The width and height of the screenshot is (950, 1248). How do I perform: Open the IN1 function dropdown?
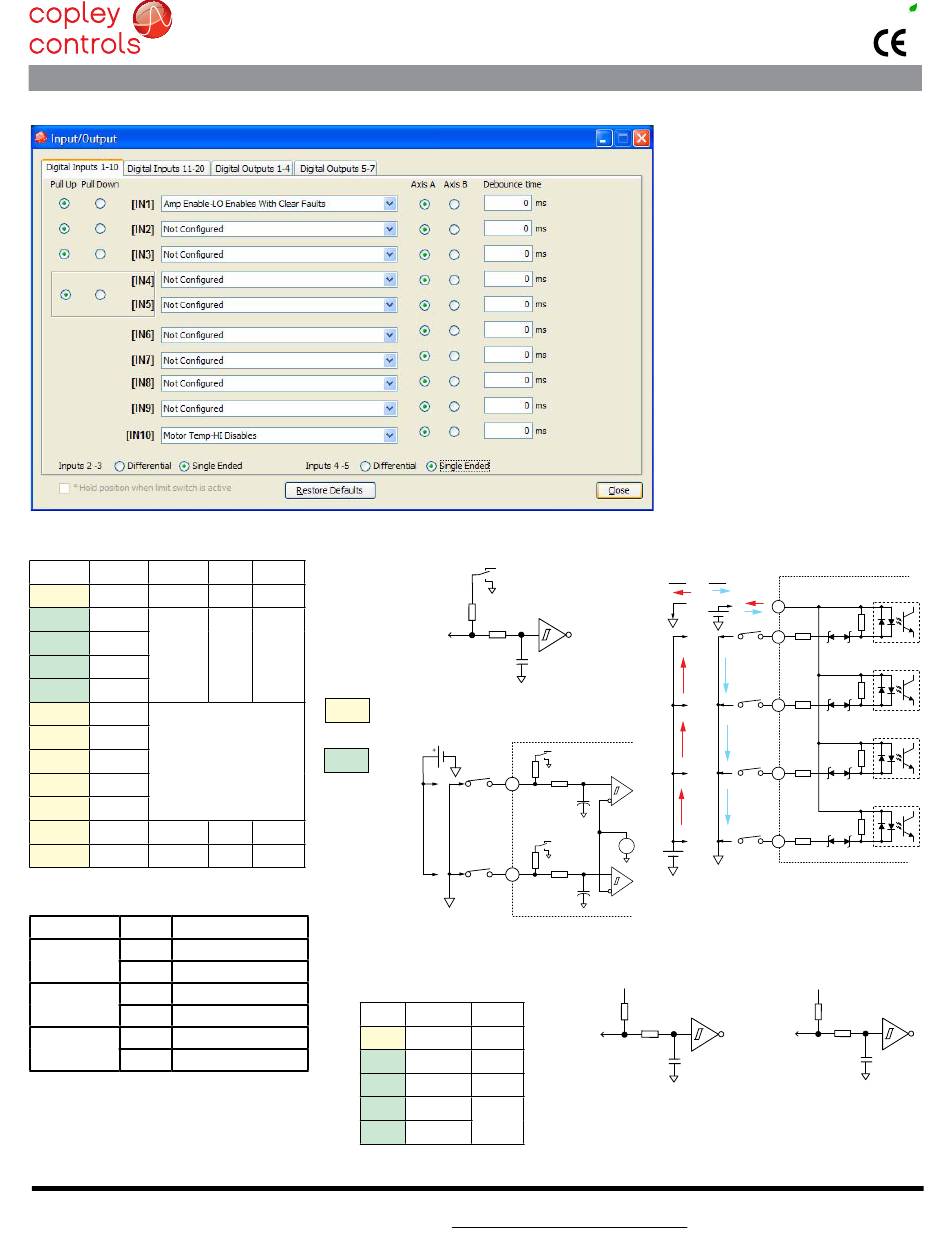pyautogui.click(x=390, y=204)
